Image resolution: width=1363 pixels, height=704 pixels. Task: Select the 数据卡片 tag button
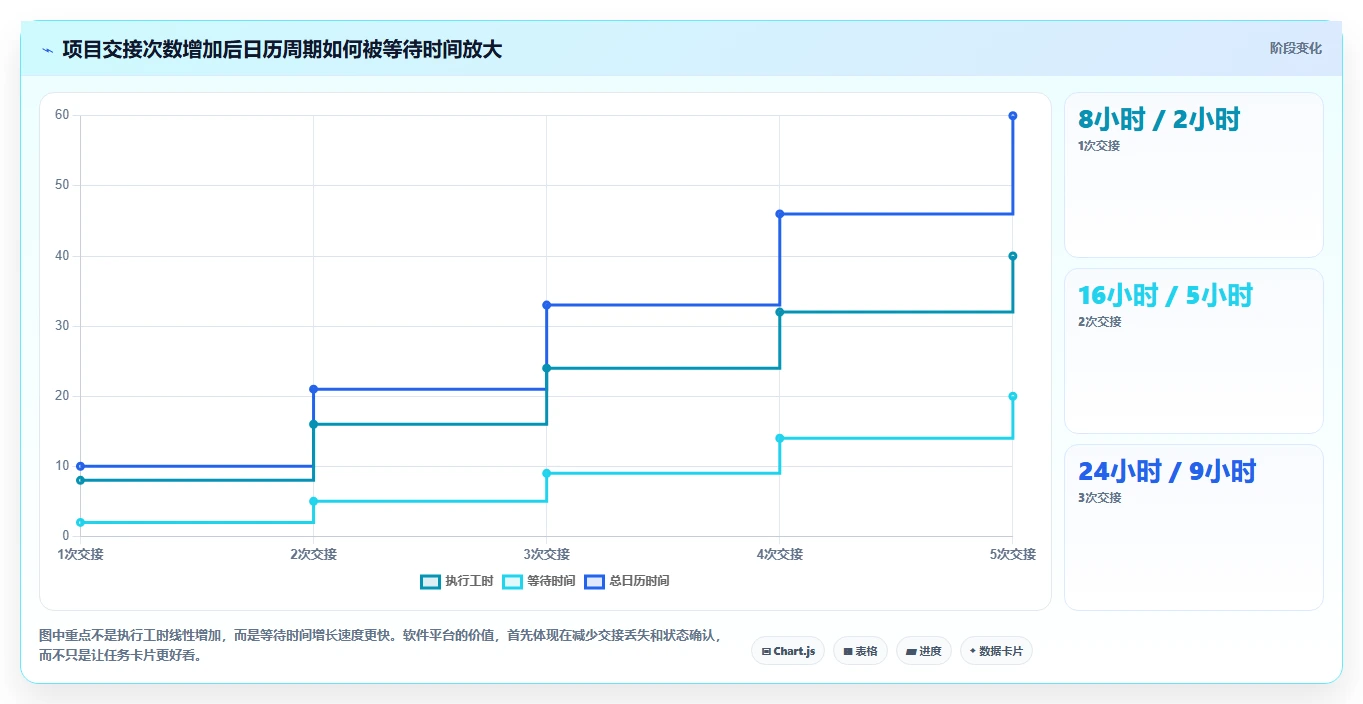point(996,651)
